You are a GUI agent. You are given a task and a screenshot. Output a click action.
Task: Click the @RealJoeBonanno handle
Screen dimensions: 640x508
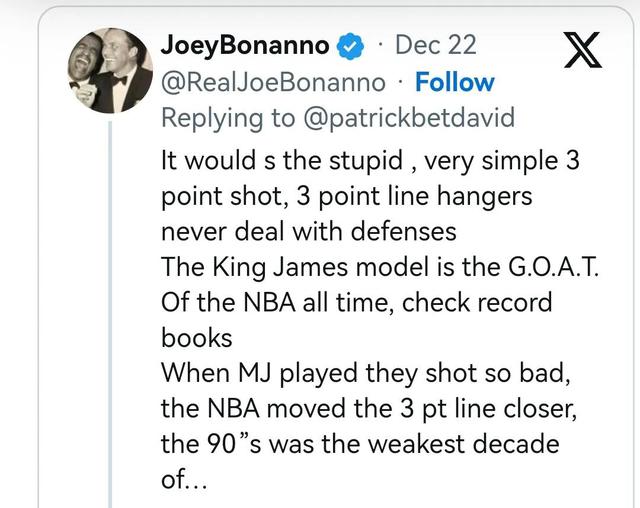pos(272,82)
